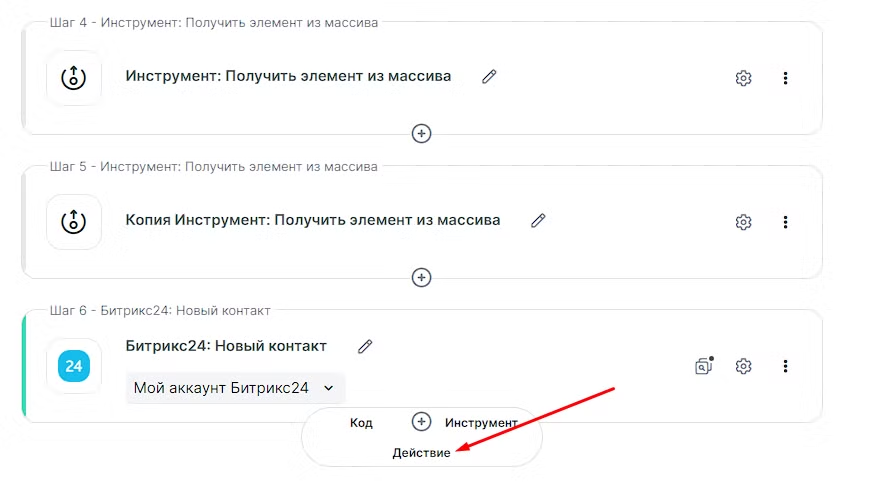Viewport: 879px width, 483px height.
Task: Edit the name of the Копия Инструмент step
Action: [538, 221]
